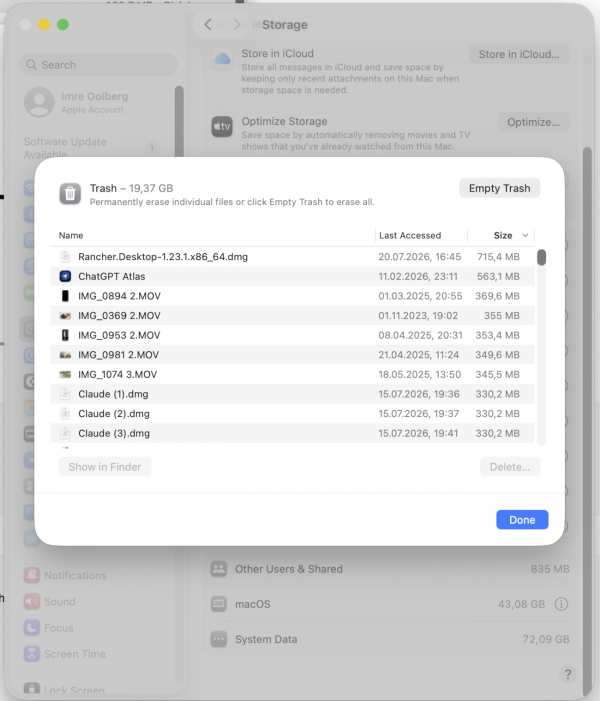This screenshot has width=600, height=701.
Task: Select the IMG_1074 3.MOV file
Action: pyautogui.click(x=293, y=375)
